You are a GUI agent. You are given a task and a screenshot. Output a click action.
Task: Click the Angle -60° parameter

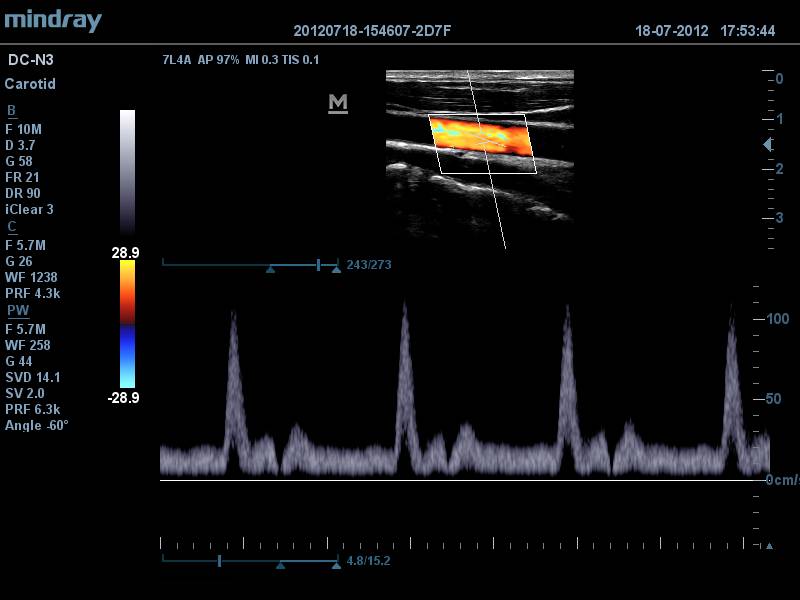coord(37,425)
